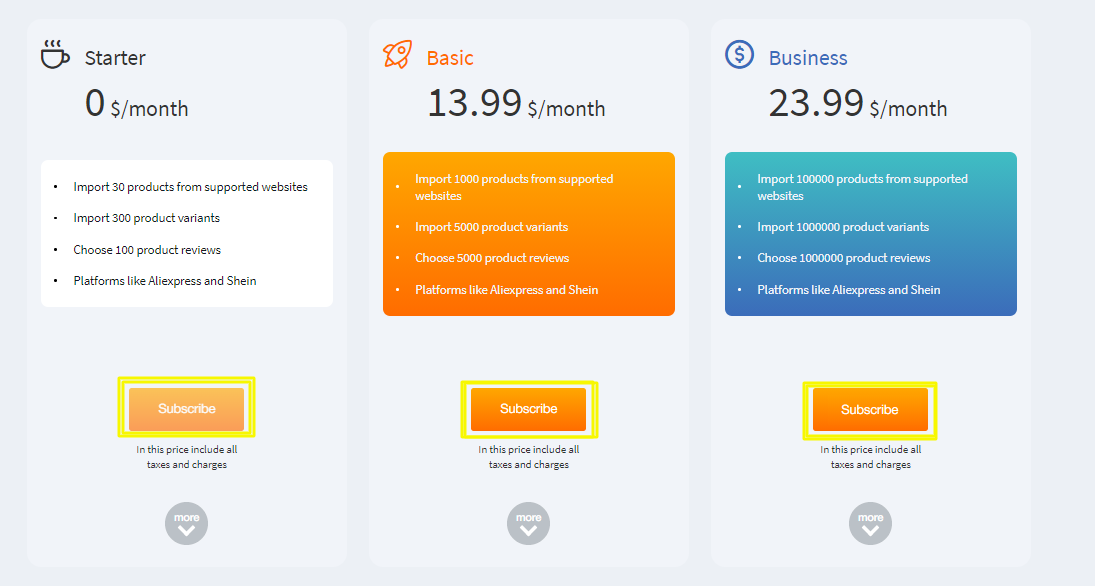Click the rocket icon beside Basic
The width and height of the screenshot is (1095, 586).
(397, 54)
